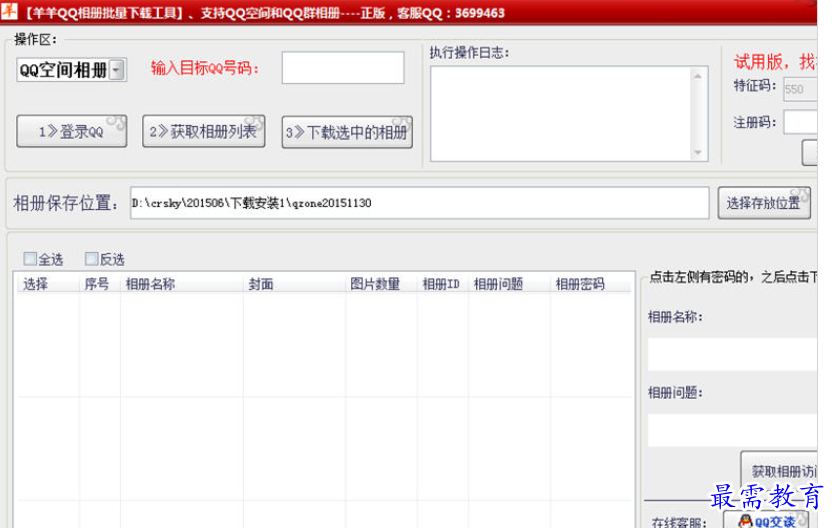Sort by 相册名称 column header
Image resolution: width=832 pixels, height=528 pixels.
(181, 284)
